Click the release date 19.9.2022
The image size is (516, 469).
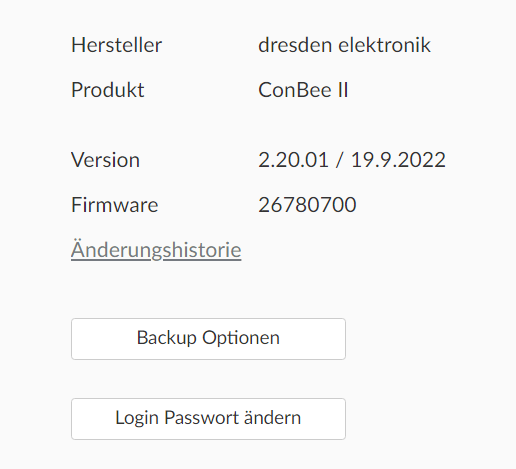click(x=398, y=160)
